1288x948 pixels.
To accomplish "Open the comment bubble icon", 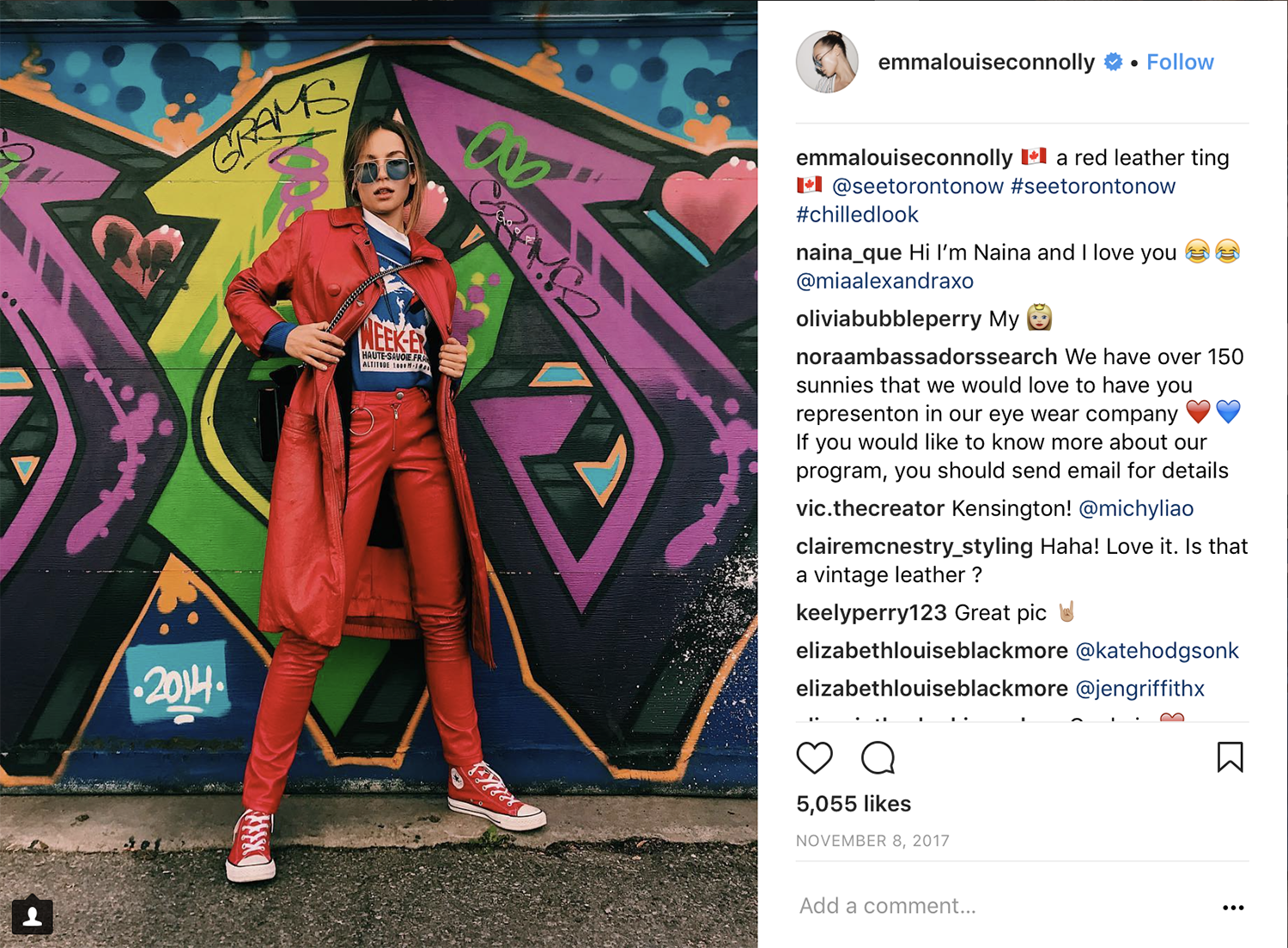I will (x=878, y=757).
